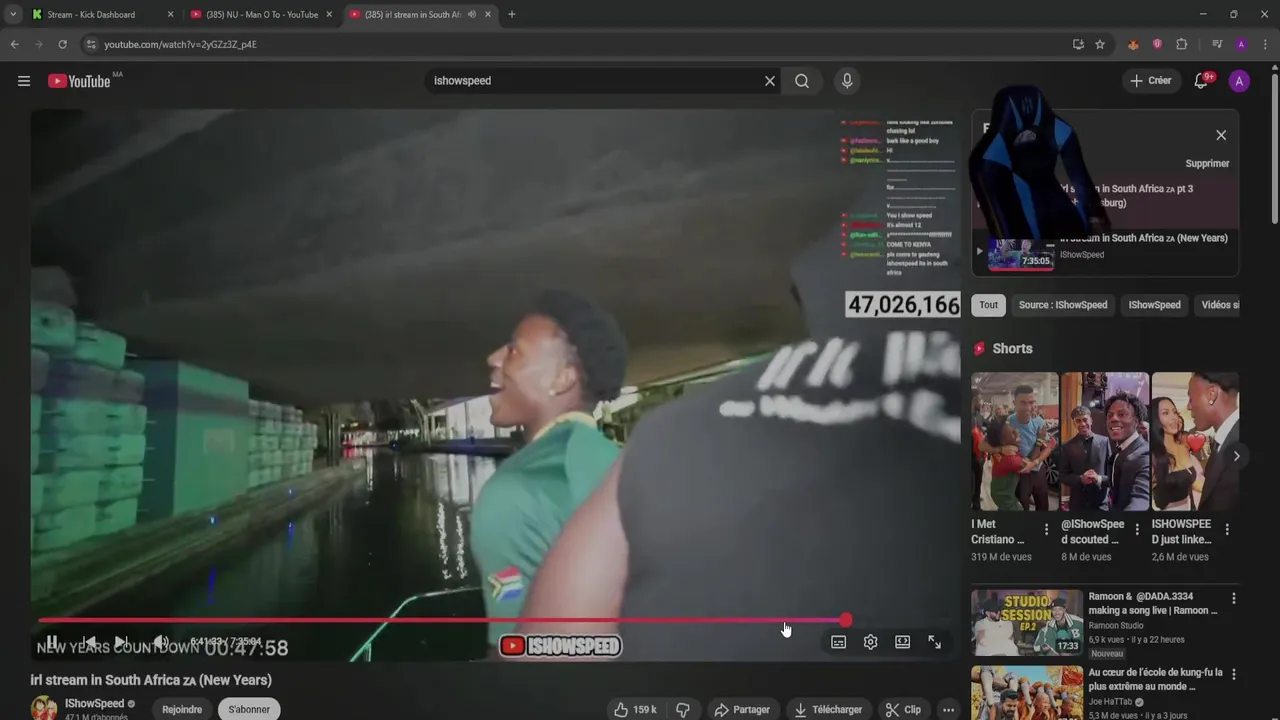Click the YouTube search input field
The width and height of the screenshot is (1280, 720).
pyautogui.click(x=595, y=81)
